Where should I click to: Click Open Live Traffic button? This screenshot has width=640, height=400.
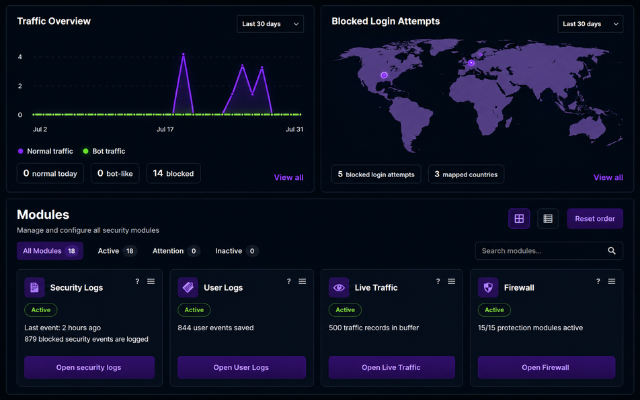(x=391, y=367)
